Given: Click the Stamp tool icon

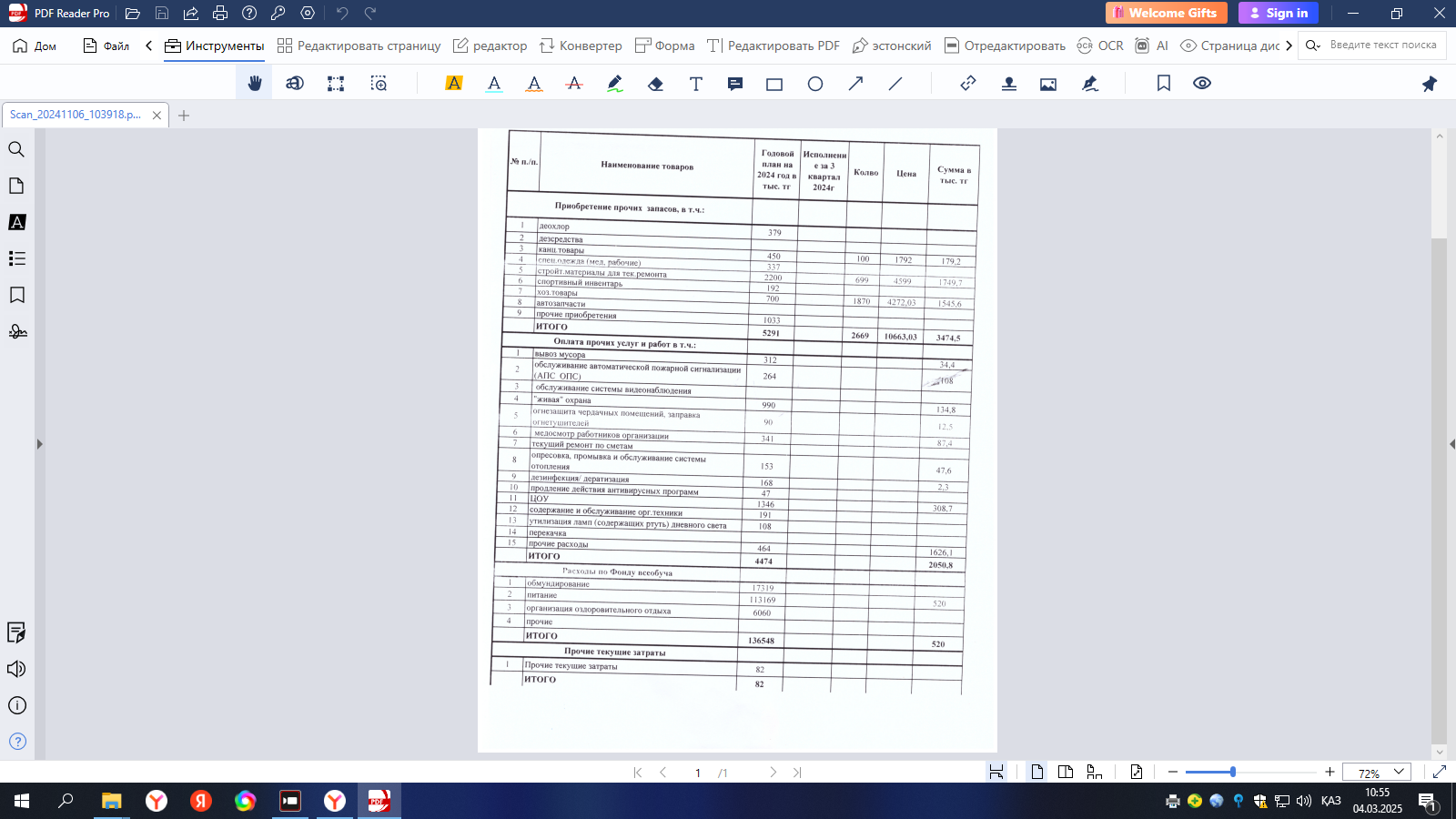Looking at the screenshot, I should (1008, 84).
